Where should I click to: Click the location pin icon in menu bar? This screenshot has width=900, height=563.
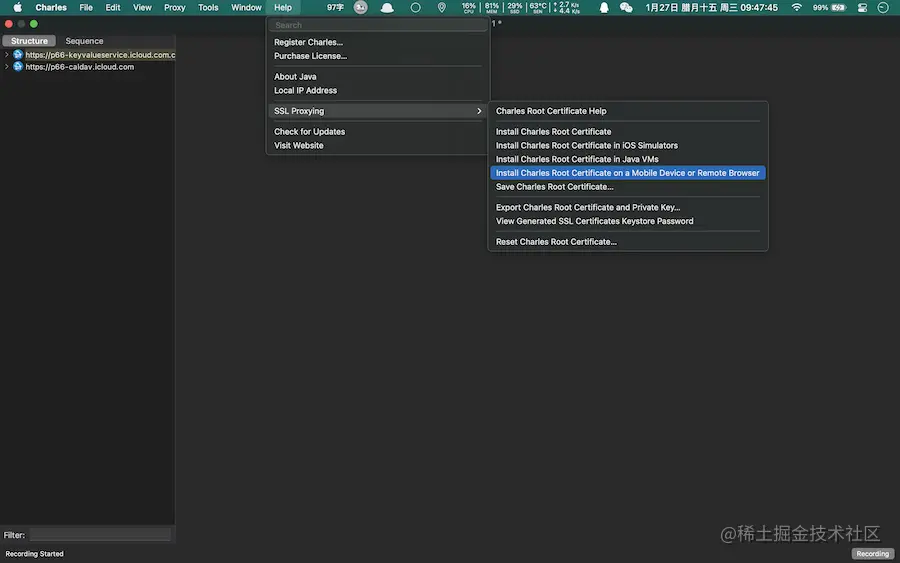[441, 7]
